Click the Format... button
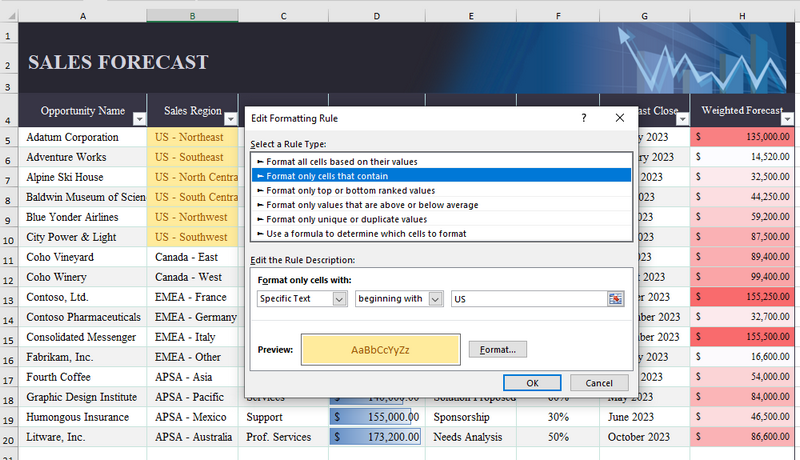This screenshot has height=460, width=800. click(498, 350)
